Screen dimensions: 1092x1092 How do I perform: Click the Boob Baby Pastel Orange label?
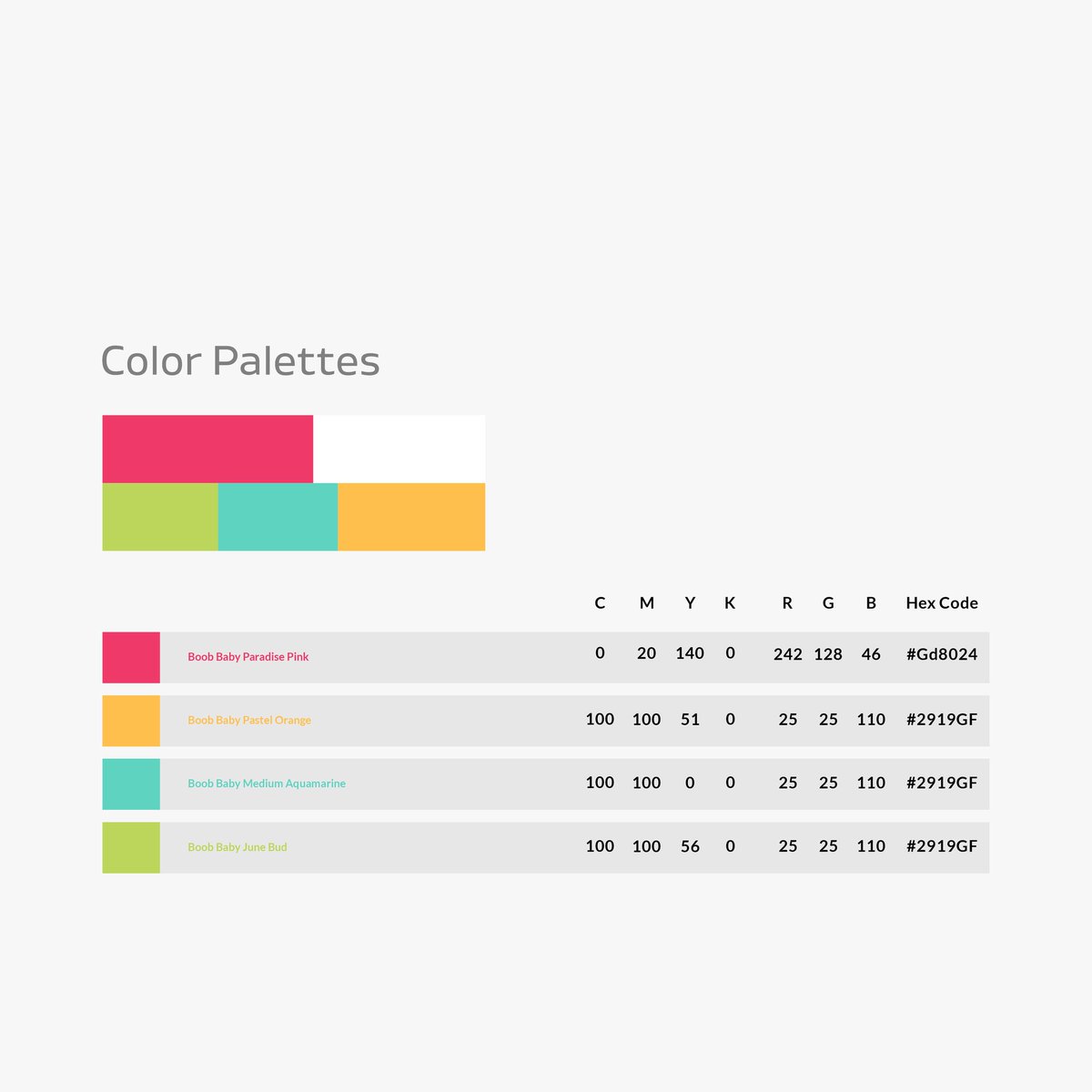[249, 720]
